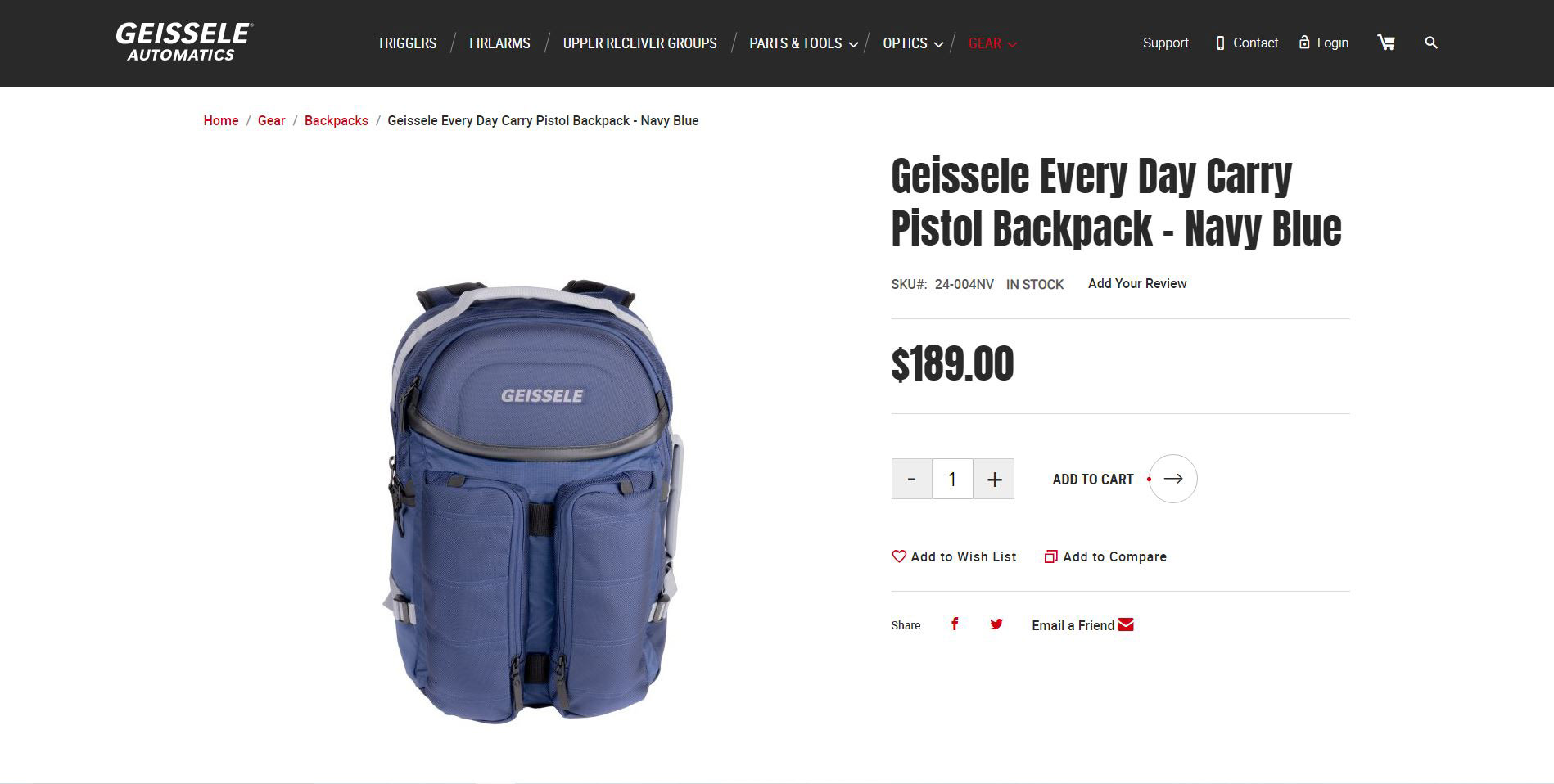Screen dimensions: 1554x784
Task: Open the shopping cart icon
Action: tap(1386, 43)
